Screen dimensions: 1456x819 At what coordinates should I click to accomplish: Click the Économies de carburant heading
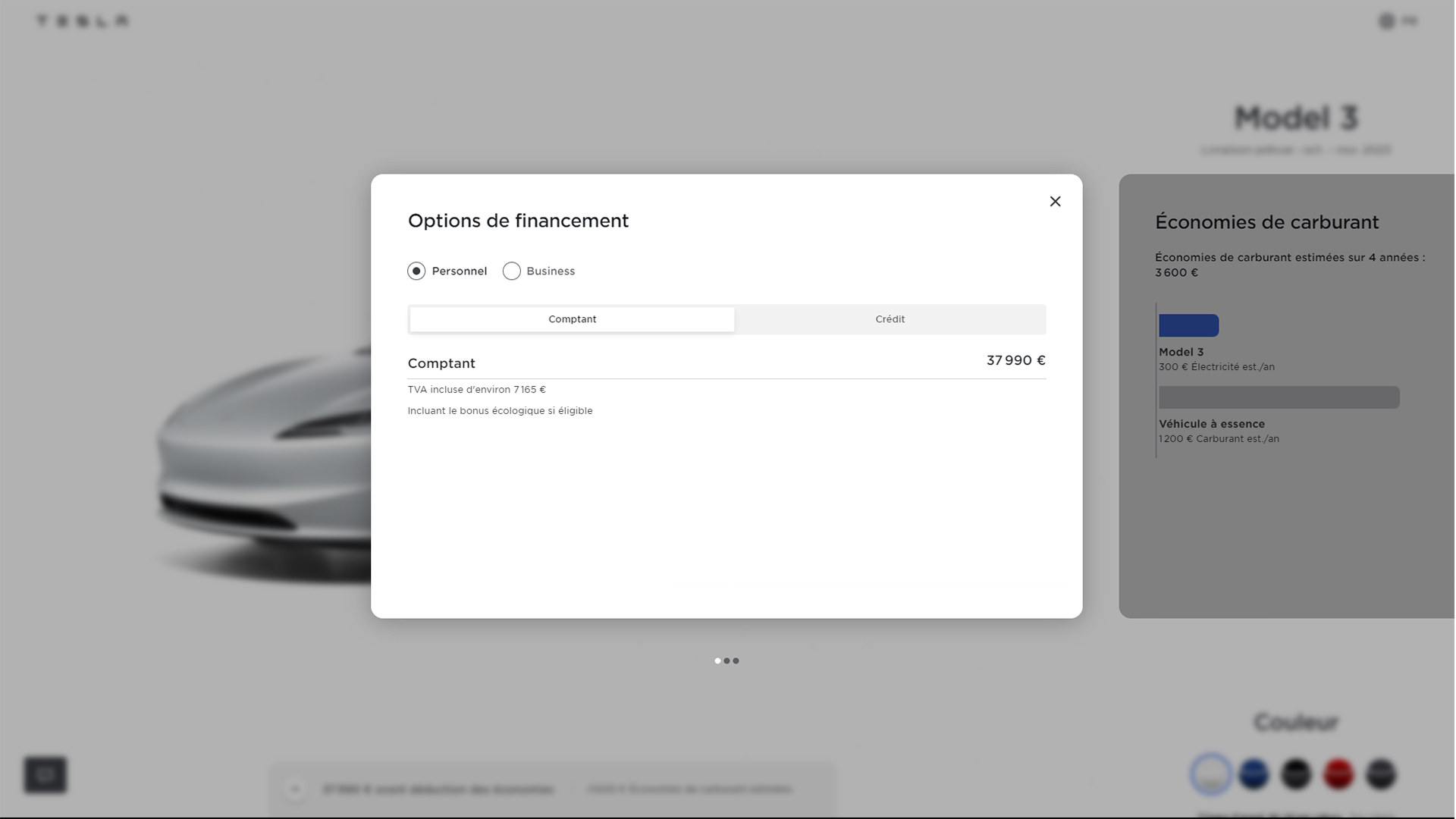tap(1266, 222)
